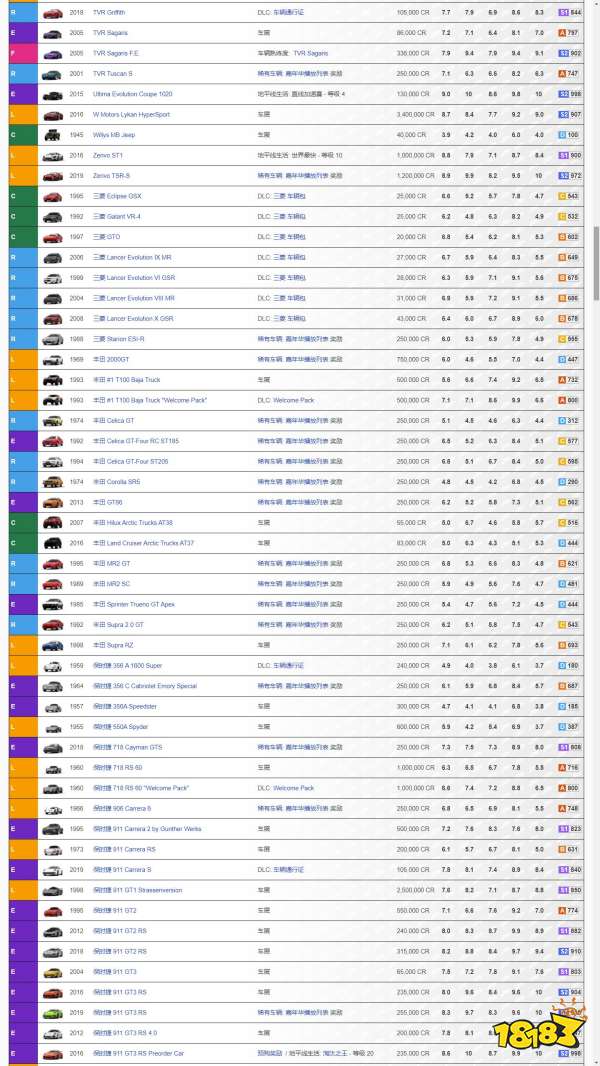Open Ultima's 地平线生活 直线加速赛 source link
The image size is (600, 1066).
tap(301, 94)
